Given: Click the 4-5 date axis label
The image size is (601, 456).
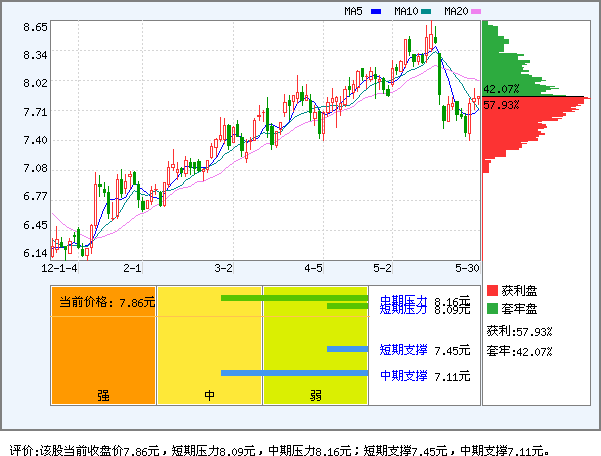Looking at the screenshot, I should [314, 268].
